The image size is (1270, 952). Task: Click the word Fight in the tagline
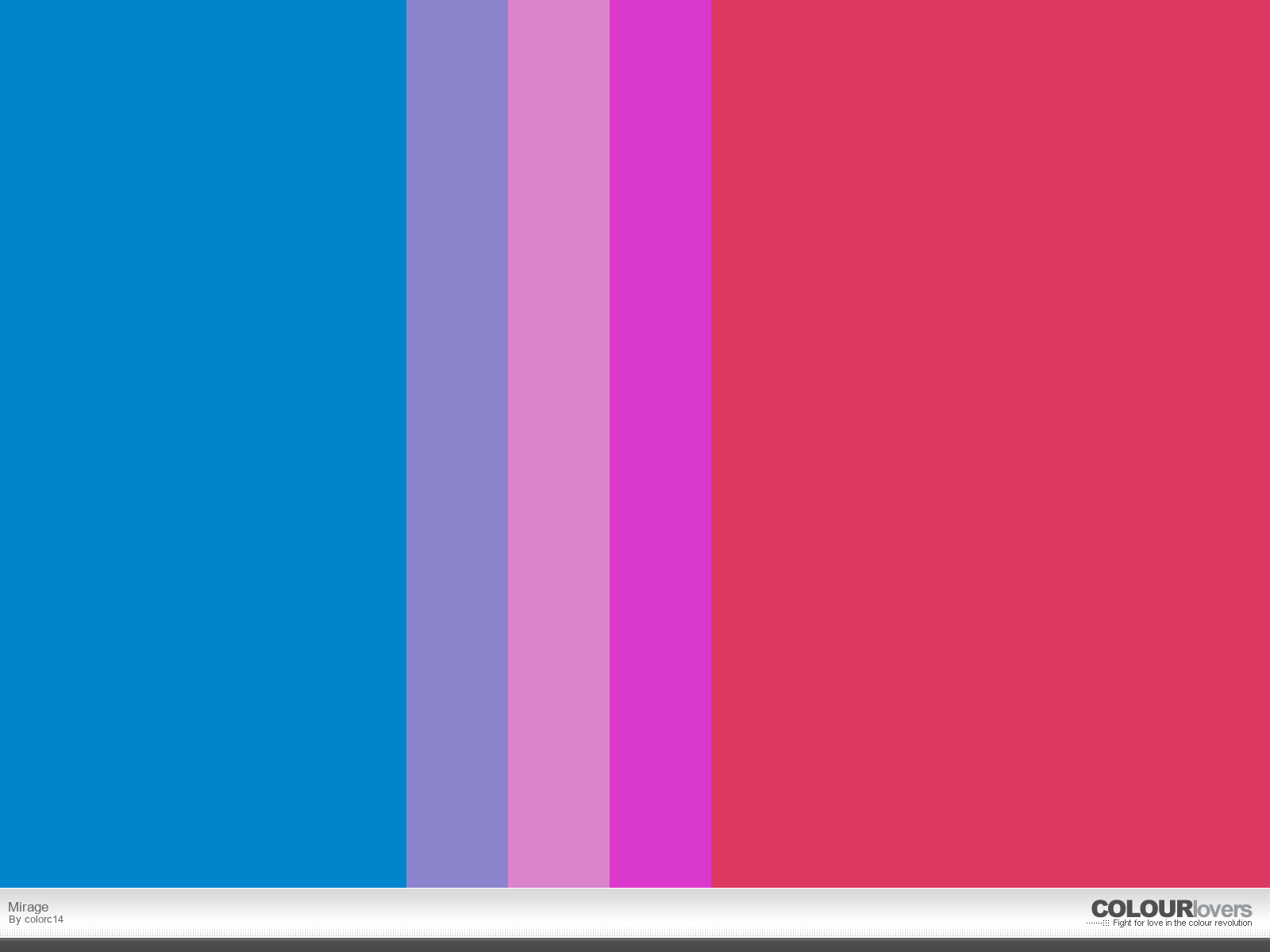(1122, 923)
